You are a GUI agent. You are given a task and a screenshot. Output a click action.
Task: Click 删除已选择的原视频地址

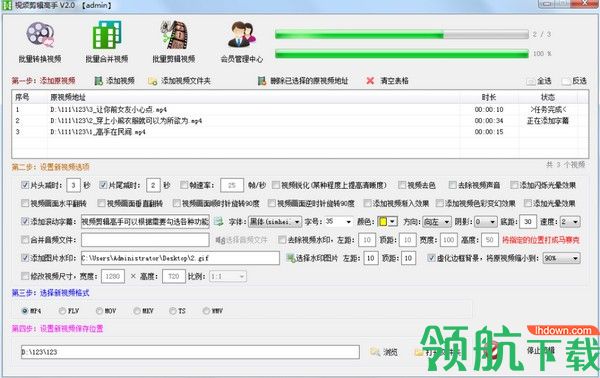303,81
